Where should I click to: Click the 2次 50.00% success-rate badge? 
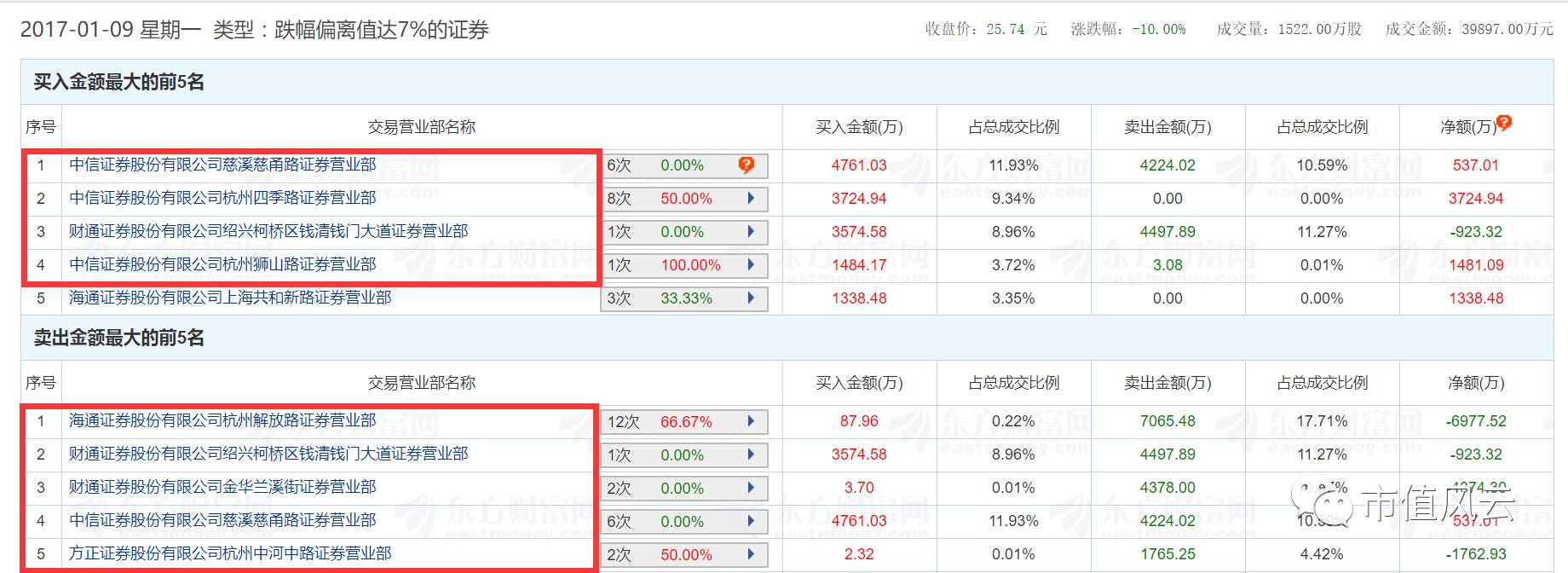click(684, 554)
